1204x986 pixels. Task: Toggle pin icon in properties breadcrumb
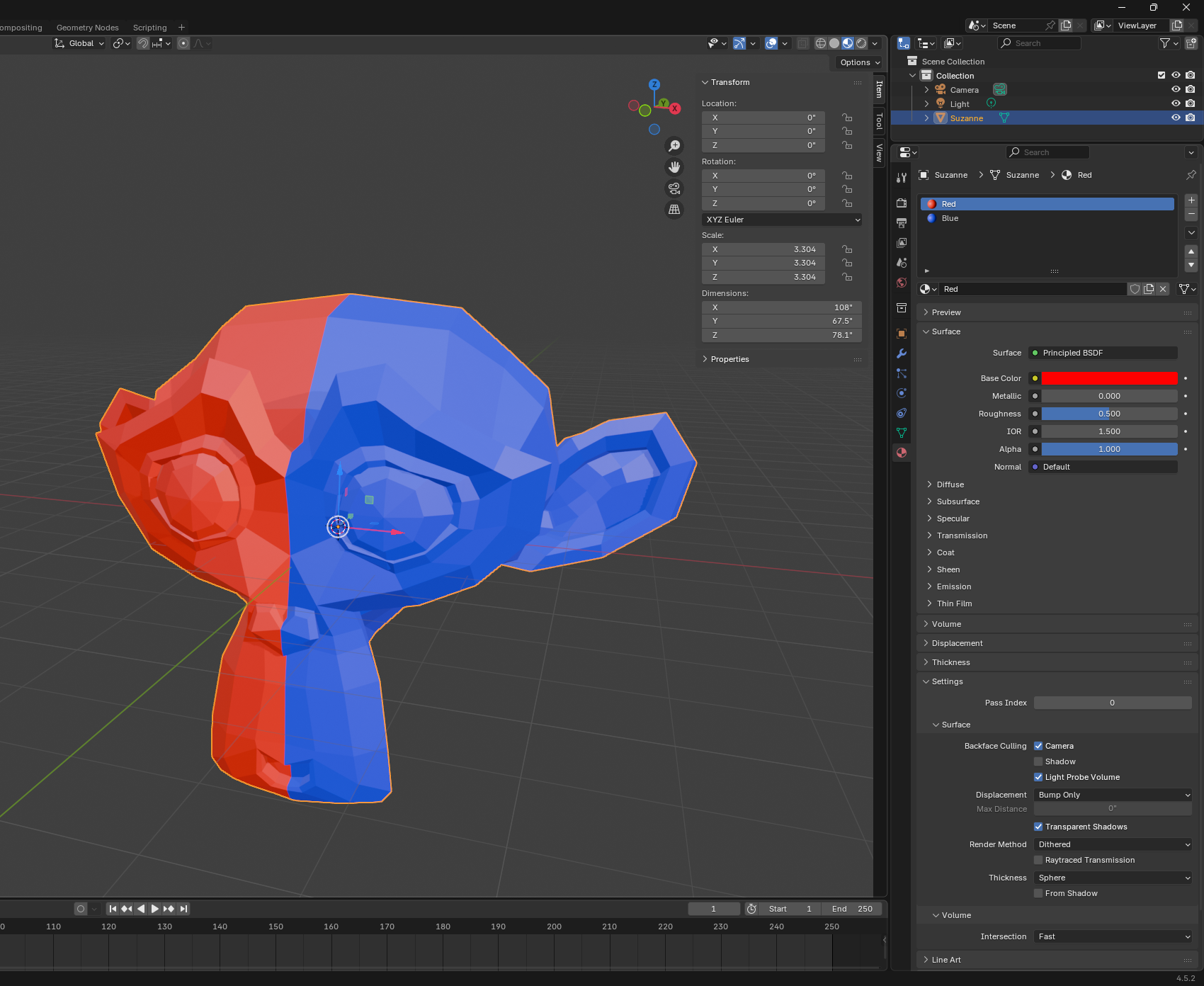1191,175
